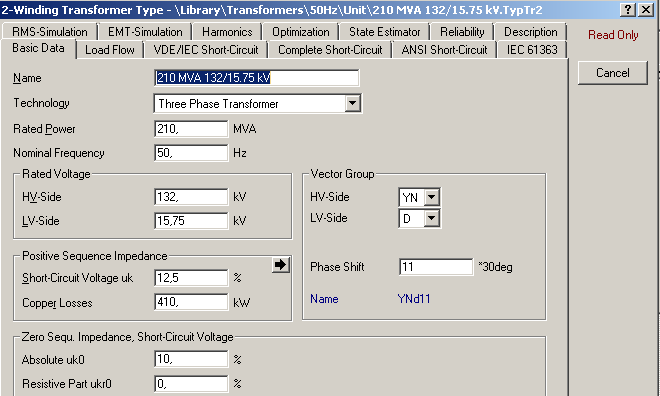Click the Hz unit label
Screen dimensions: 660x396
tap(240, 153)
